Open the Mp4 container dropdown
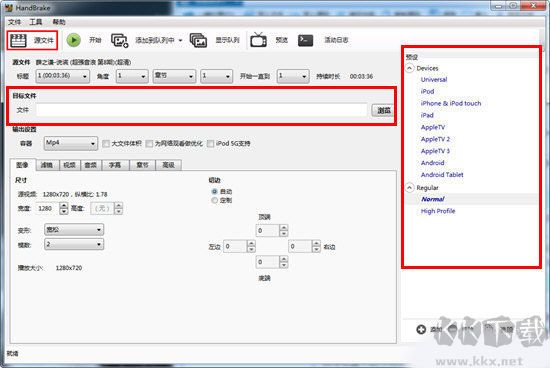550x368 pixels. pyautogui.click(x=71, y=143)
